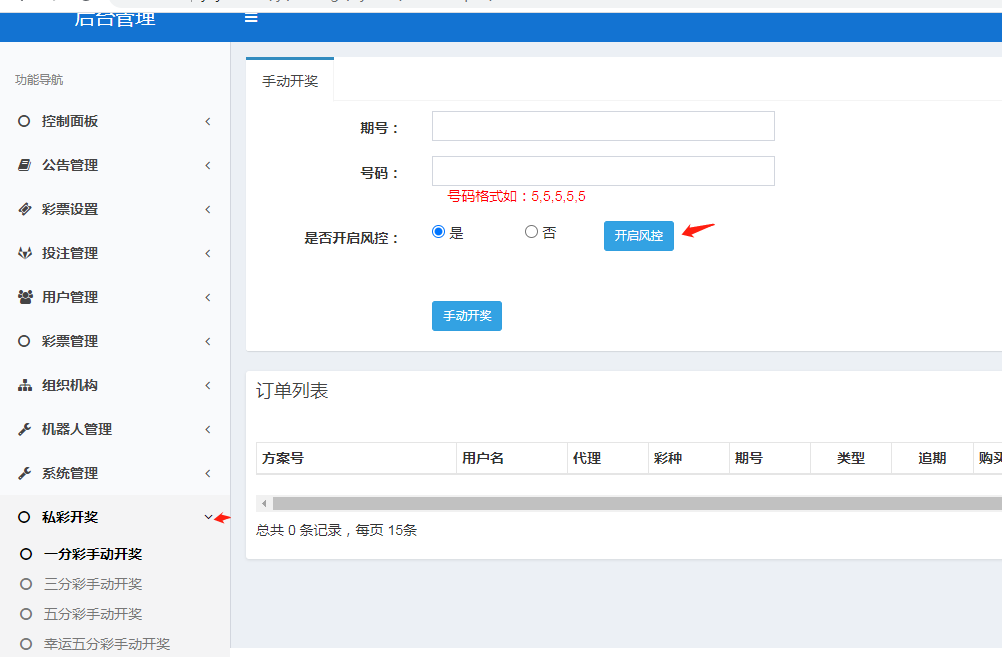Click the blue 手动开奖 submit button
The image size is (1002, 657).
point(466,315)
